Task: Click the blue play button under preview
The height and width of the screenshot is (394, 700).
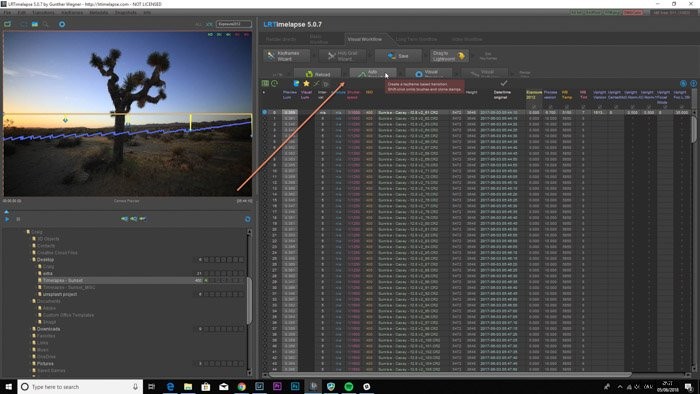Action: [x=7, y=219]
